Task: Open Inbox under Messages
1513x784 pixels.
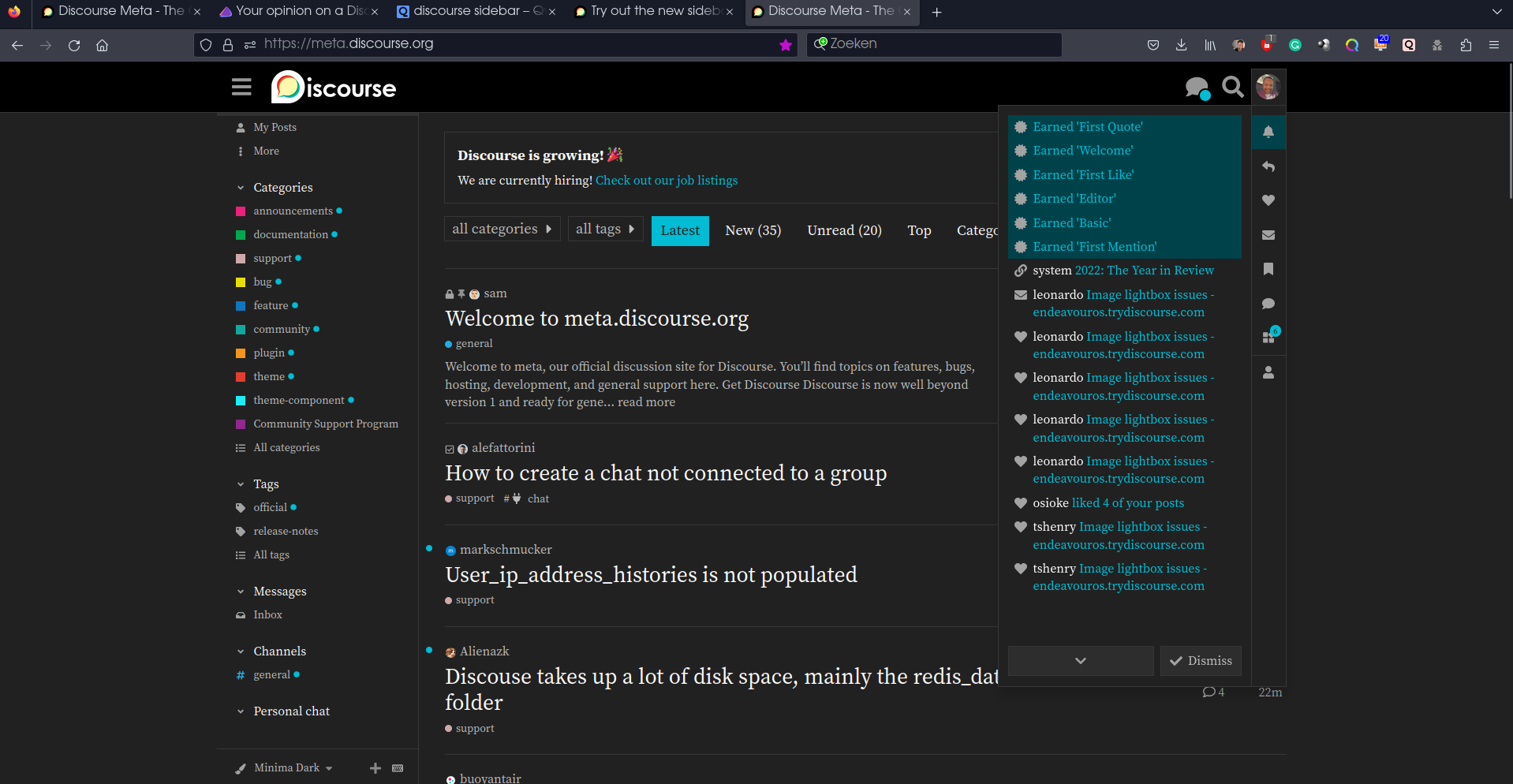Action: tap(267, 614)
